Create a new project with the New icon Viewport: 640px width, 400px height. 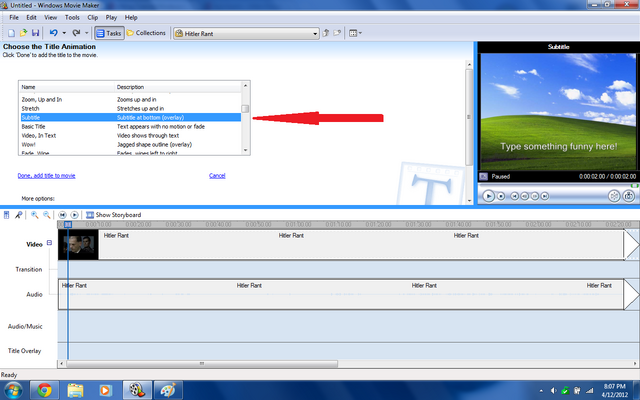coord(11,33)
